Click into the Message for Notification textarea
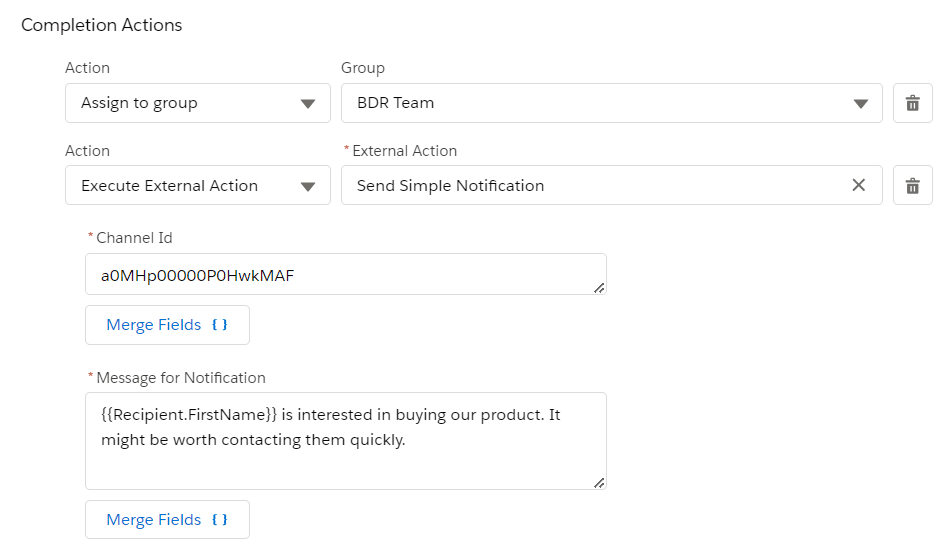 coord(346,441)
